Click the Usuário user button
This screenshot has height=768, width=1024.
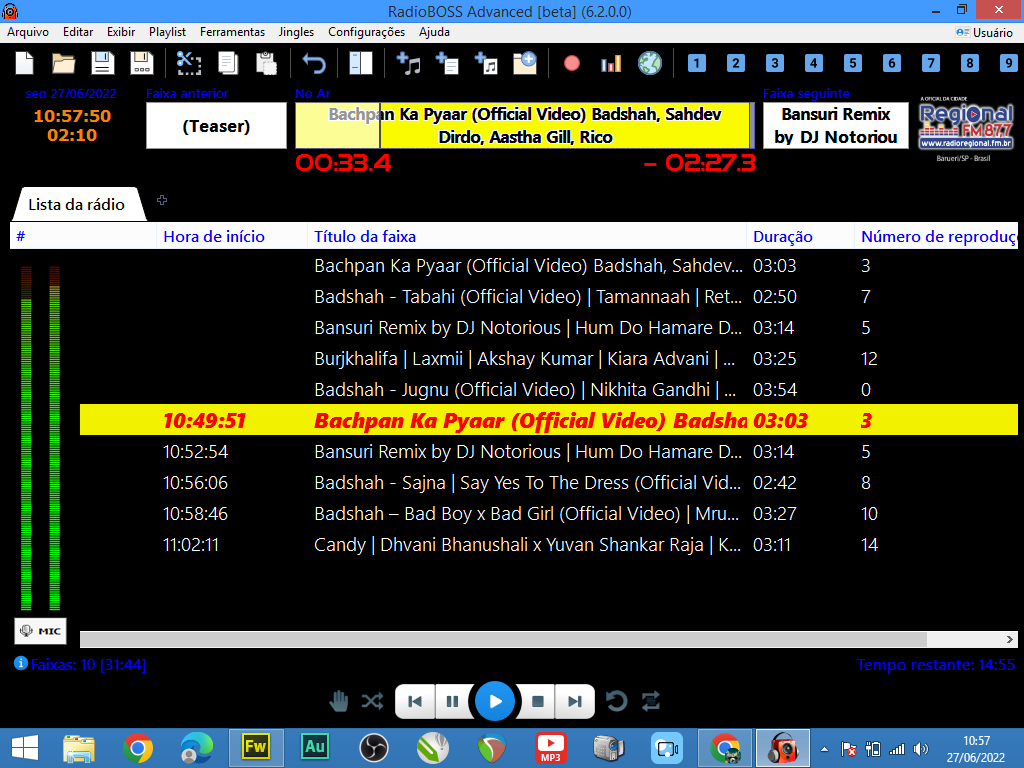(984, 32)
